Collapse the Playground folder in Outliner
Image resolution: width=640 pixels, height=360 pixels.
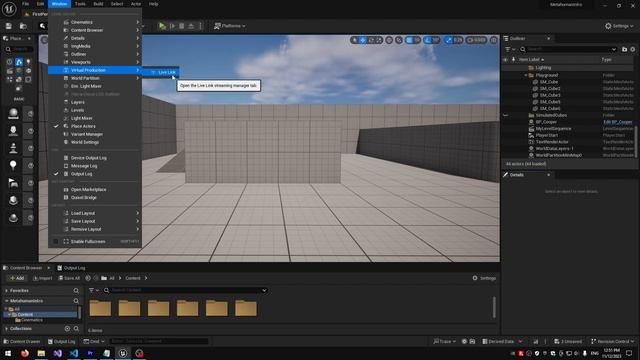pos(526,75)
